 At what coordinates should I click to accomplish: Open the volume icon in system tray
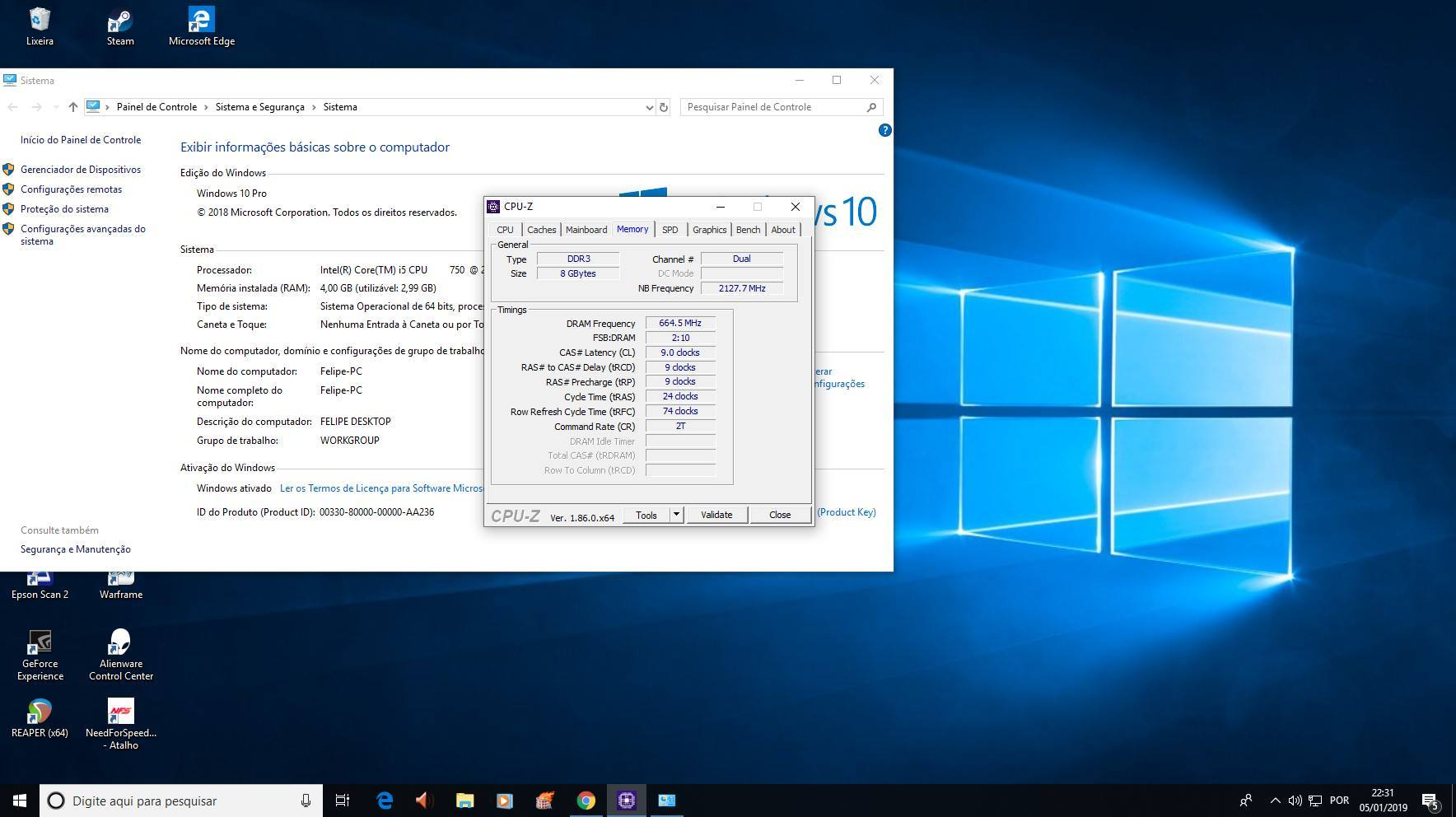point(1295,801)
